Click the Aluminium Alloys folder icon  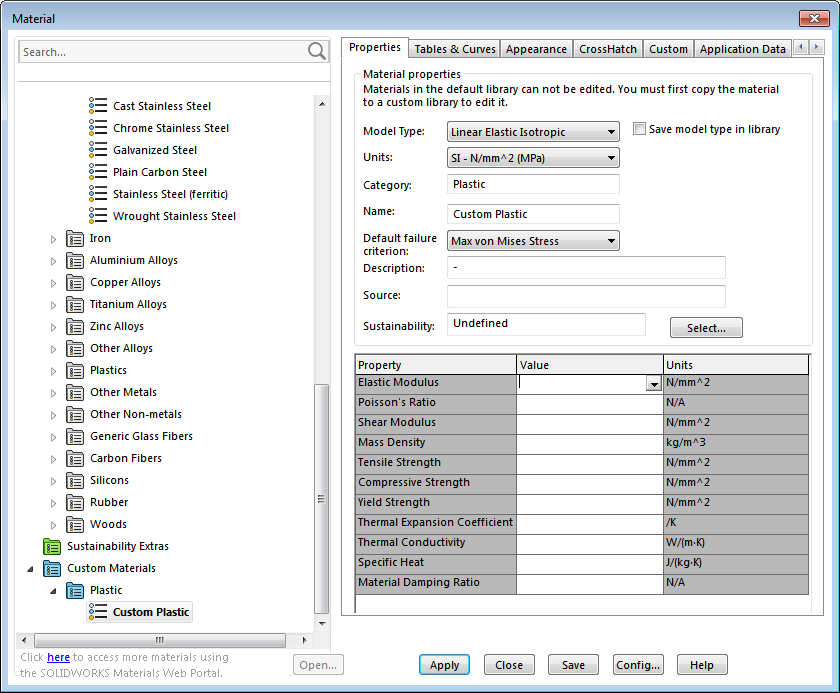pos(75,260)
